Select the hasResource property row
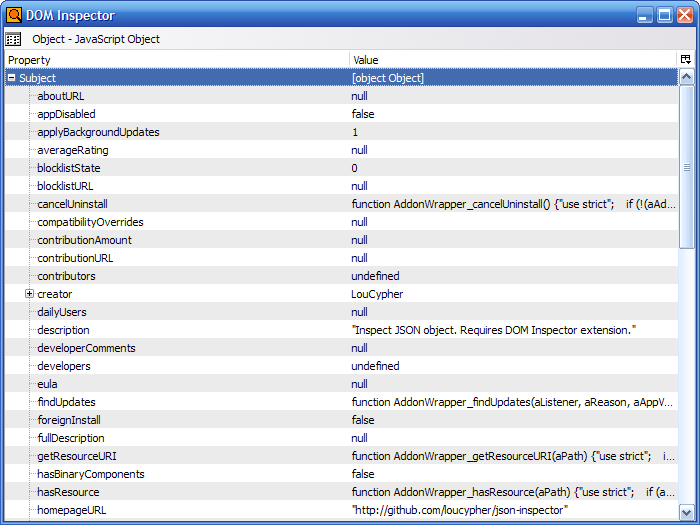Image resolution: width=700 pixels, height=525 pixels. click(x=342, y=492)
